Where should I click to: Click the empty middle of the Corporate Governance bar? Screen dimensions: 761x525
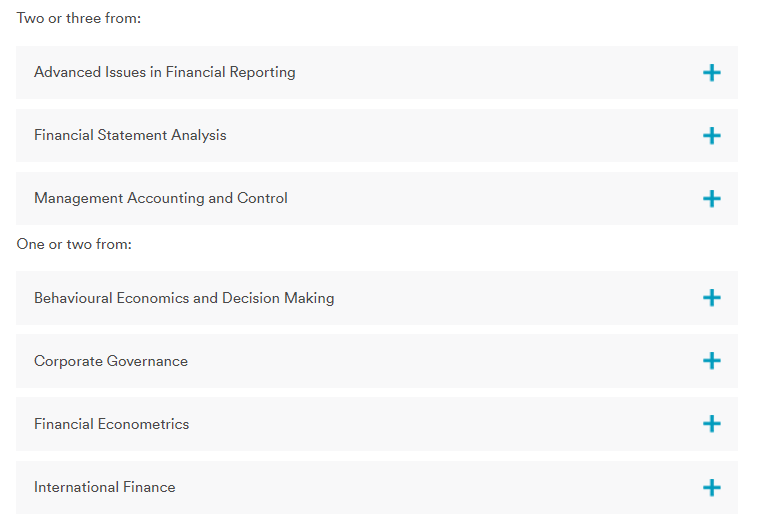440,361
